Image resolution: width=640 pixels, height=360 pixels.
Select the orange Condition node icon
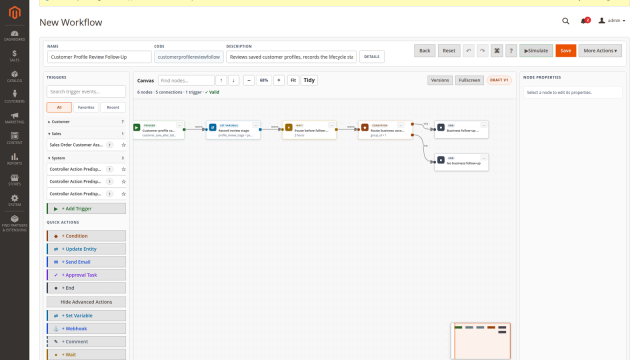[x=365, y=127]
